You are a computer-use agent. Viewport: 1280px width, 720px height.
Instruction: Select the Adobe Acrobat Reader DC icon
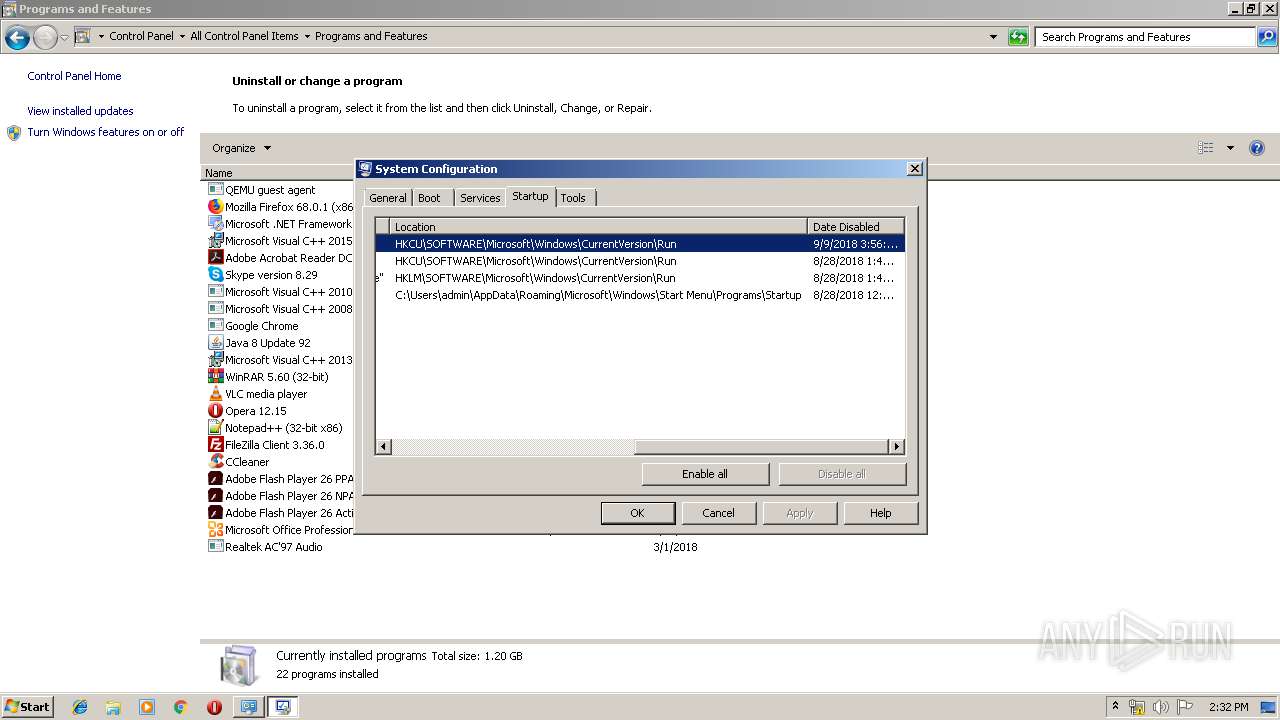click(215, 258)
